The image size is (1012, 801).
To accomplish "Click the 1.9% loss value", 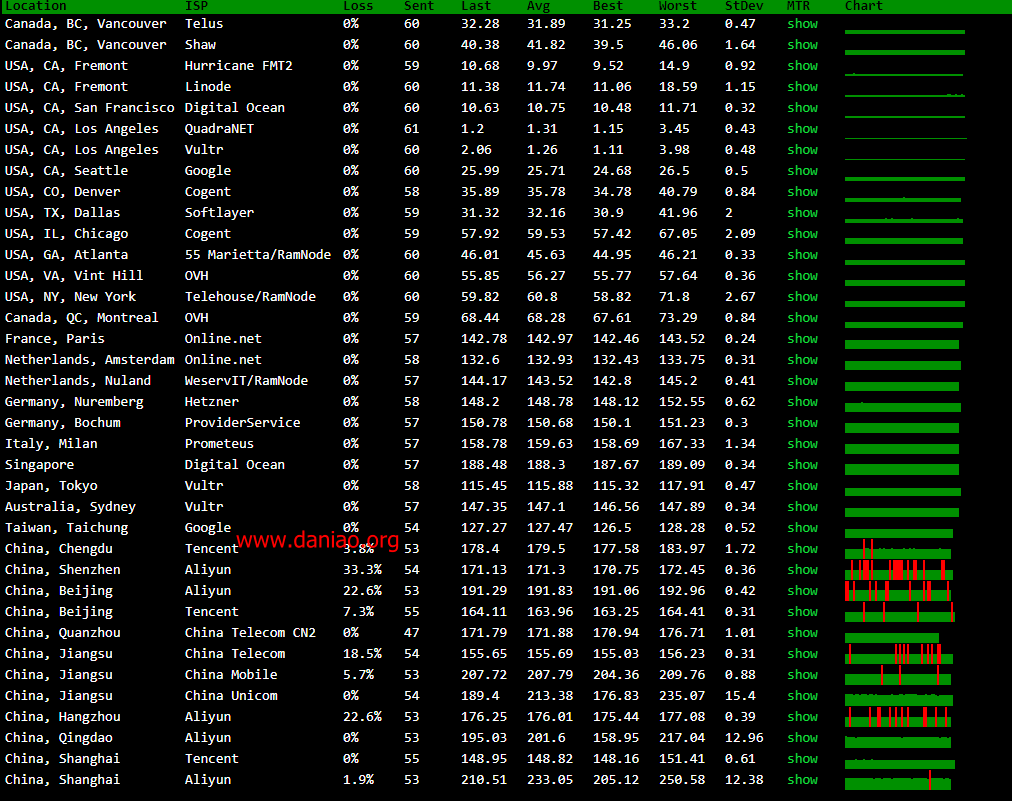I will tap(358, 780).
